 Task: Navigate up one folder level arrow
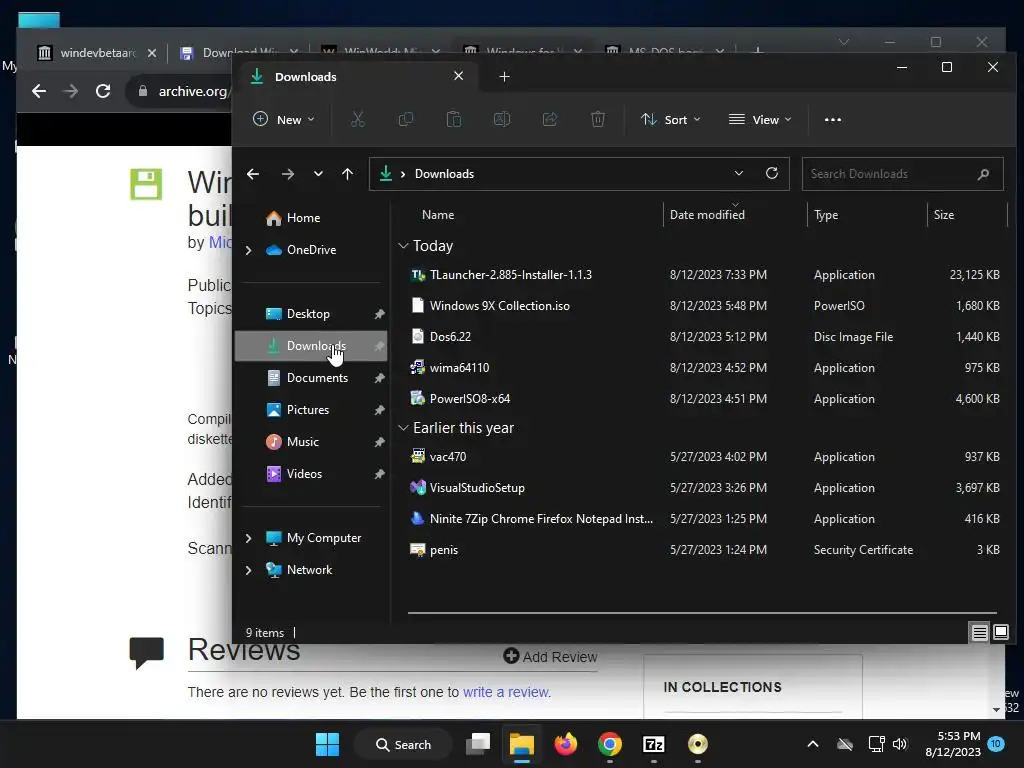(347, 174)
